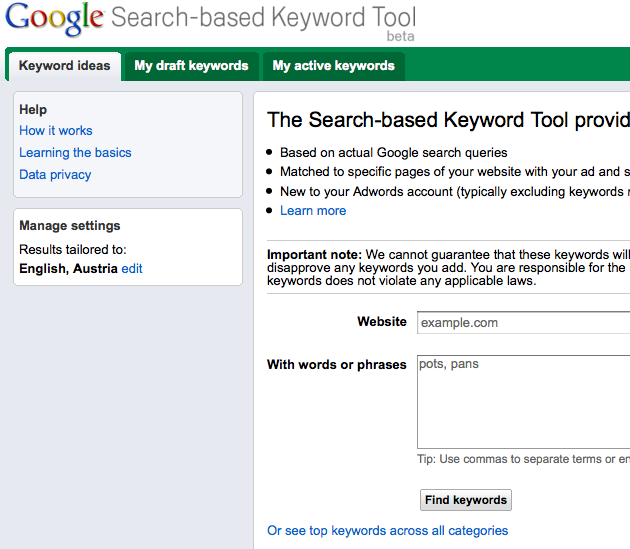The height and width of the screenshot is (549, 630).
Task: Click the 'Website' field label
Action: [x=382, y=322]
